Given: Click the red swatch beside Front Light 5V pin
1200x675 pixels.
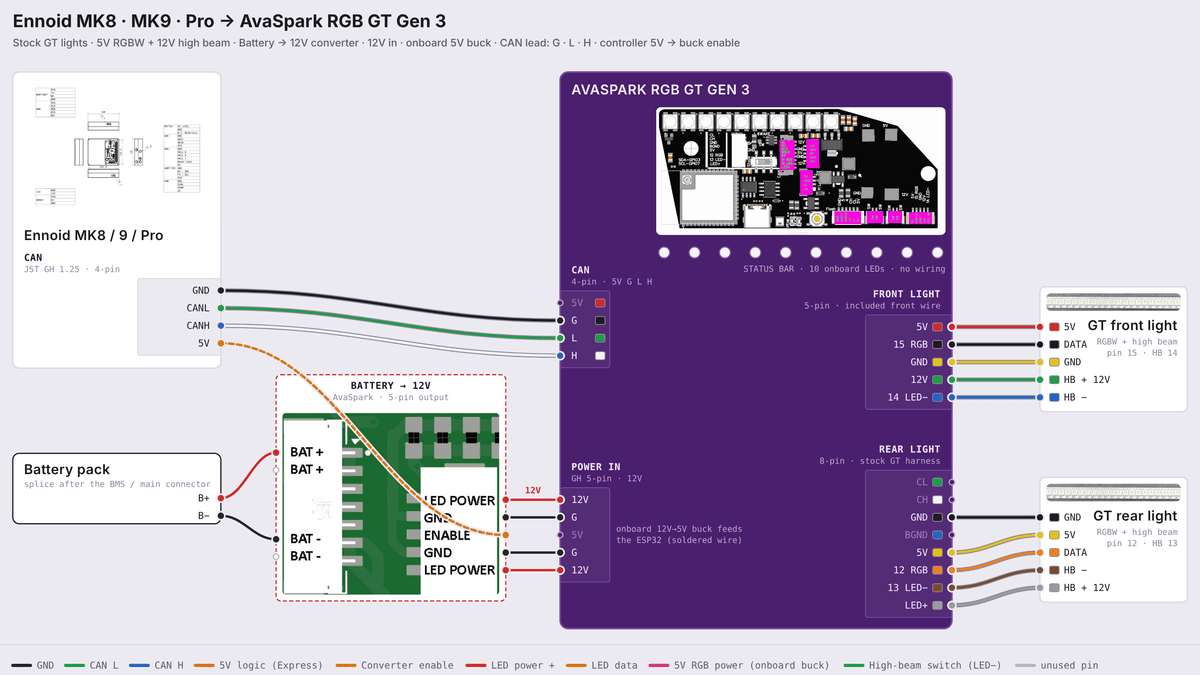Looking at the screenshot, I should (x=937, y=327).
